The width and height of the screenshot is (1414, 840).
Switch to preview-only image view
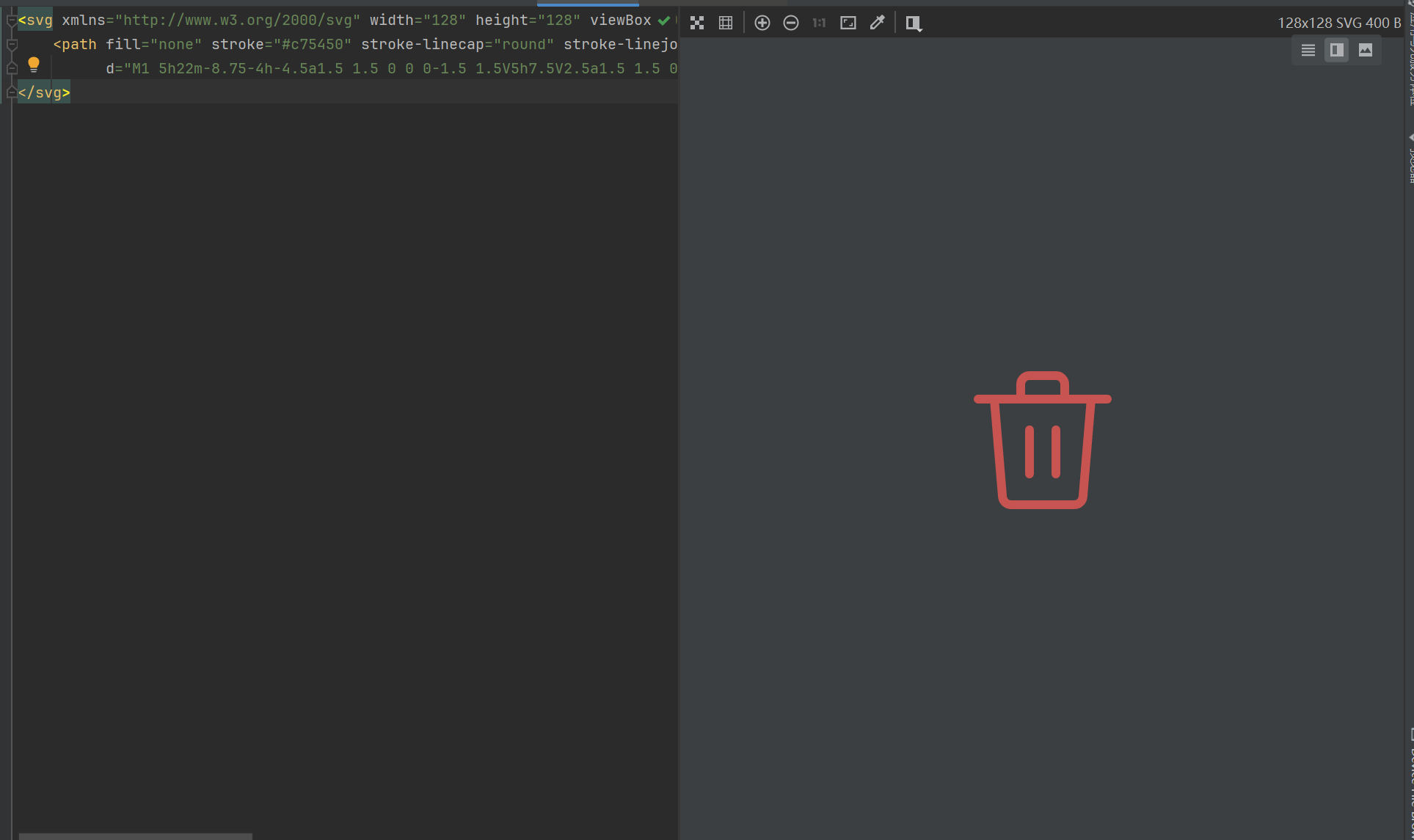coord(1366,50)
